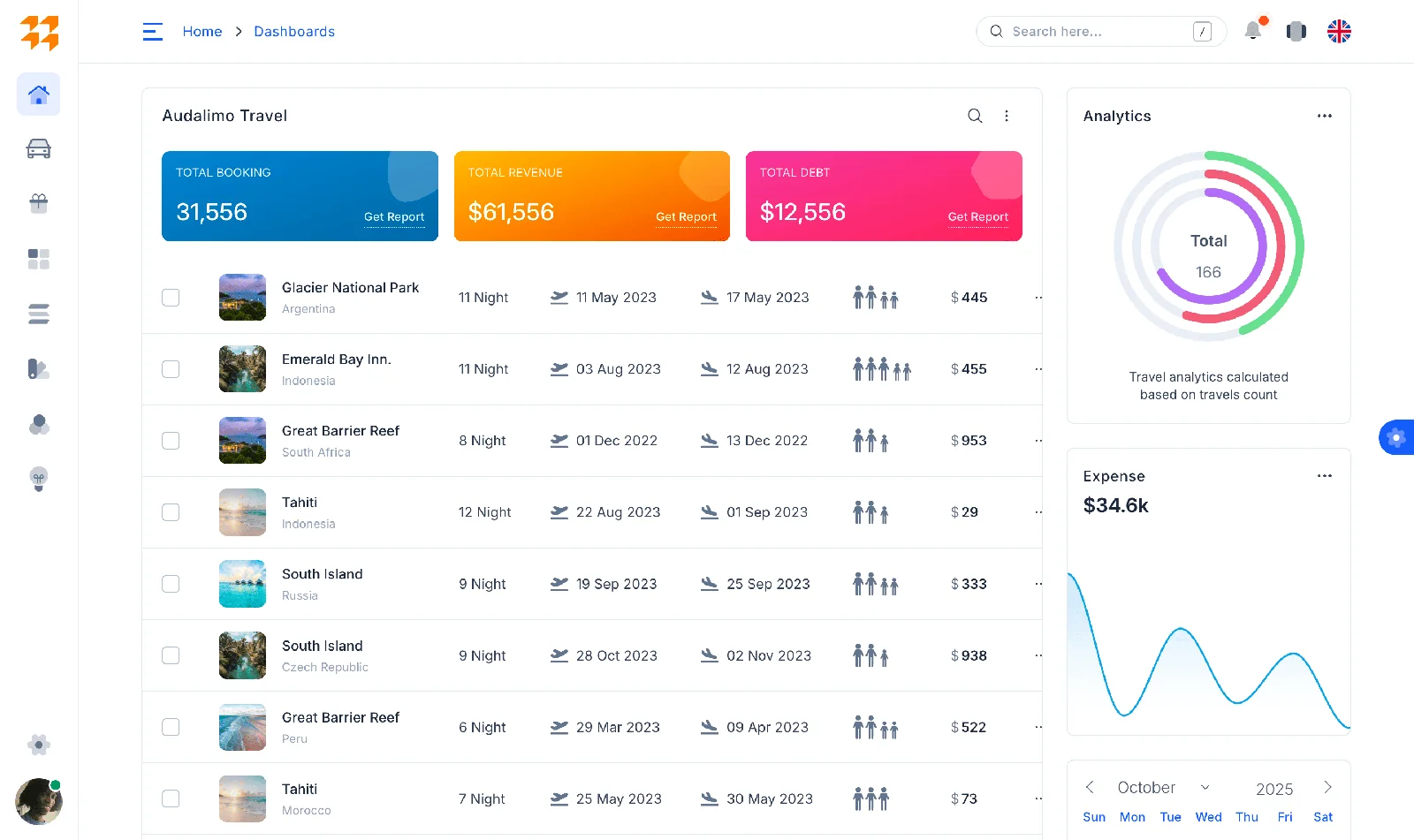Open the UK flag language selector

point(1340,32)
